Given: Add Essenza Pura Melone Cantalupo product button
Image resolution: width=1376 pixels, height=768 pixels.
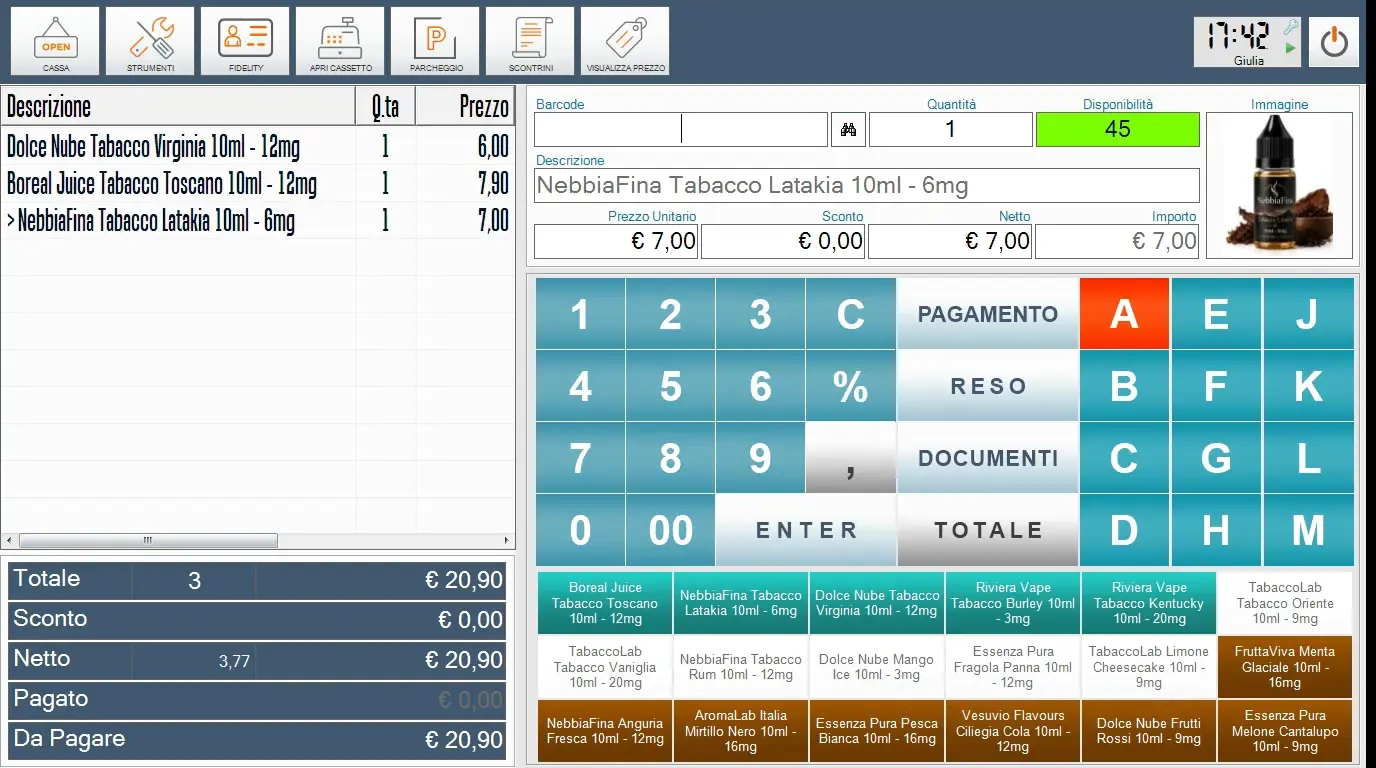Looking at the screenshot, I should click(x=1285, y=731).
